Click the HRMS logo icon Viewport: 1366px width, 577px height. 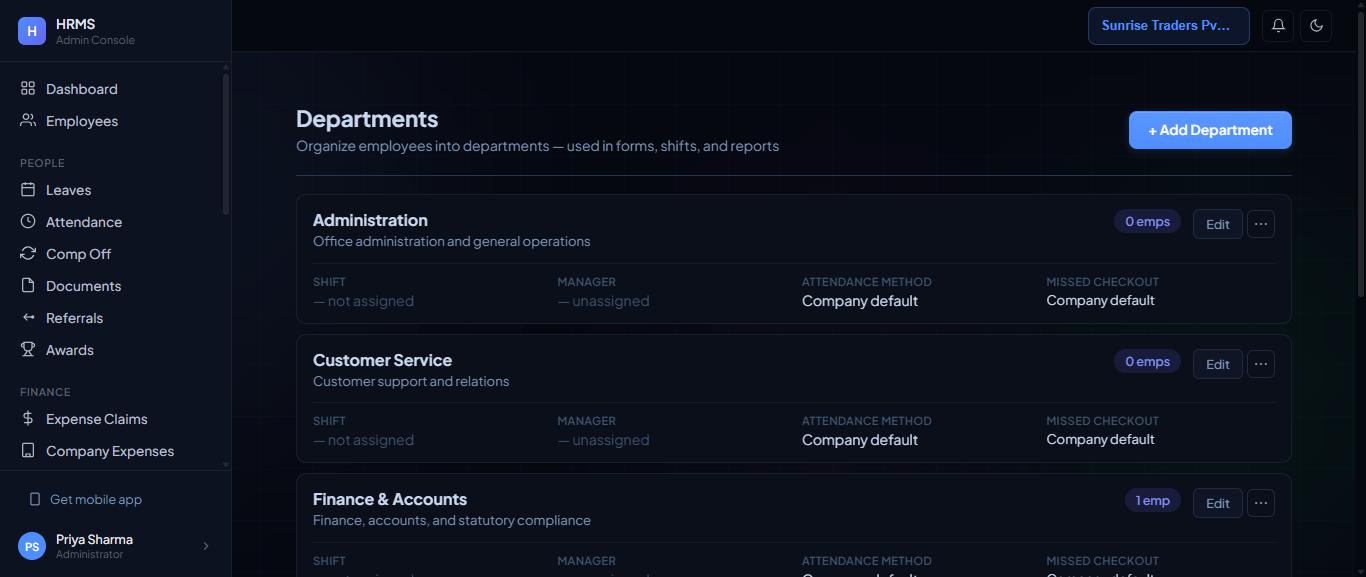coord(32,31)
